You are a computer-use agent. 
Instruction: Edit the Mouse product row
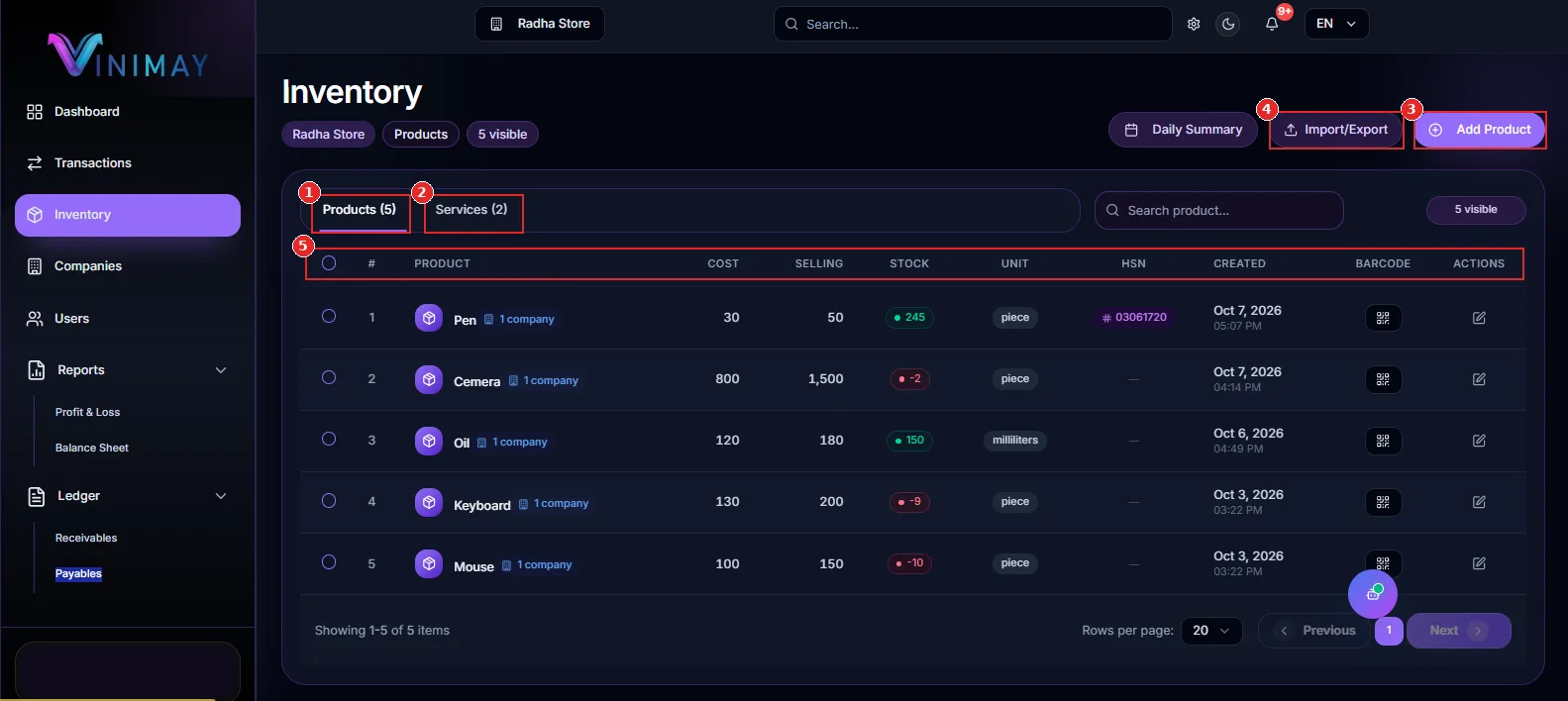click(1479, 563)
